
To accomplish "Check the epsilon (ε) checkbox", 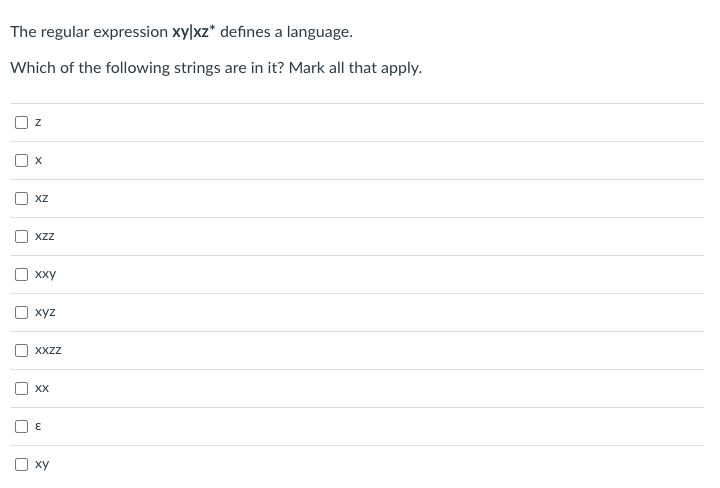I will [21, 427].
